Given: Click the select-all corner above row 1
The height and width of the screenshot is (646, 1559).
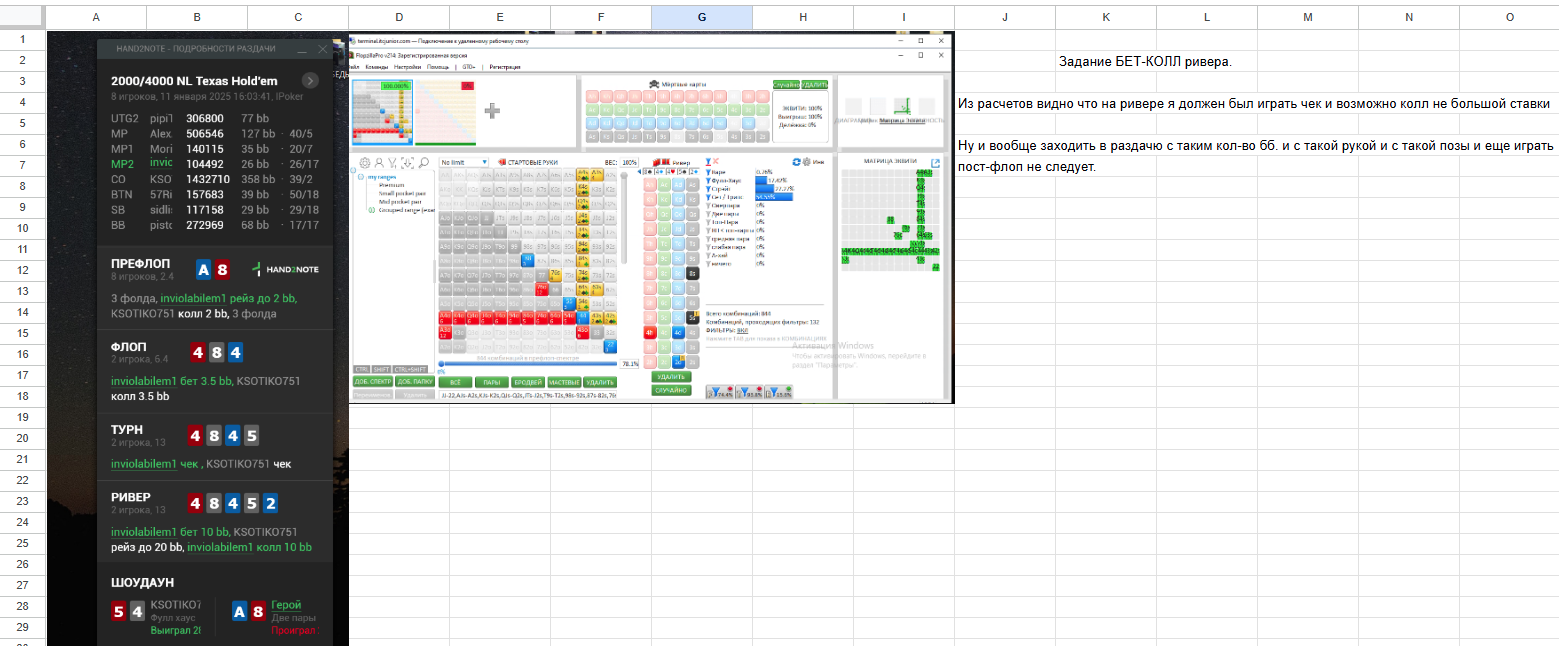Looking at the screenshot, I should 22,17.
